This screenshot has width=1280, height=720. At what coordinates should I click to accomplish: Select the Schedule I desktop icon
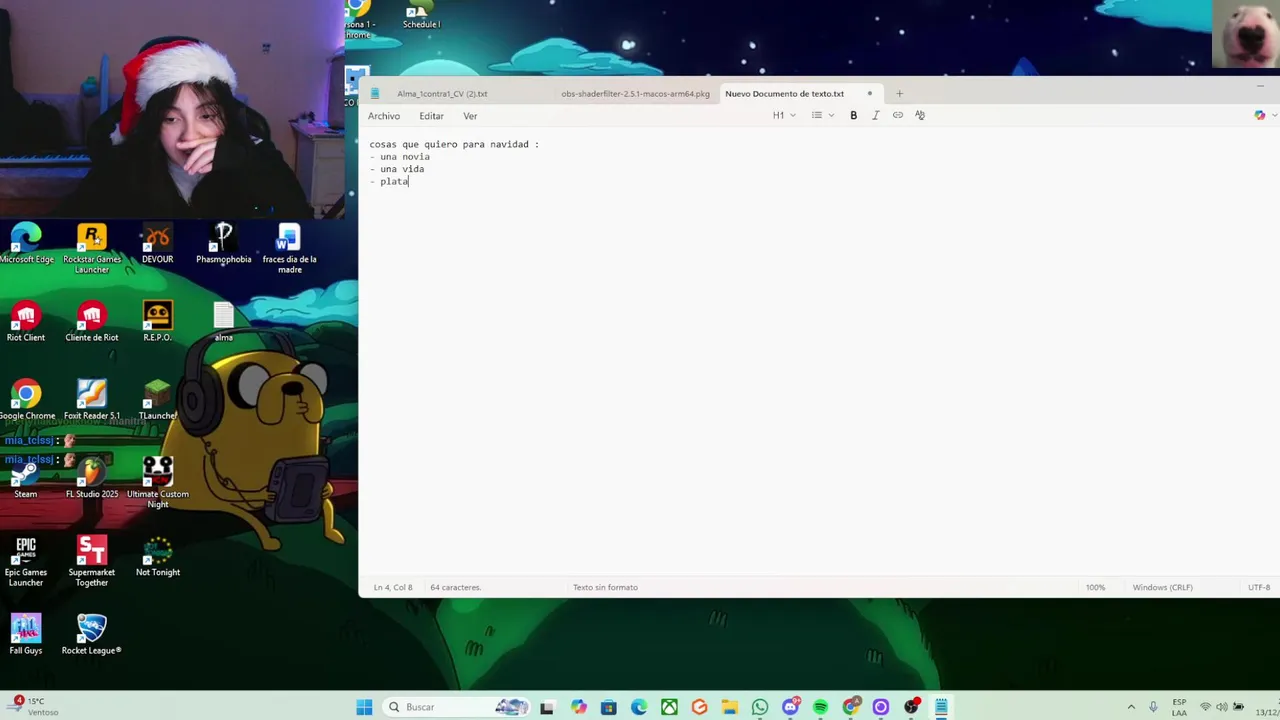(x=421, y=15)
